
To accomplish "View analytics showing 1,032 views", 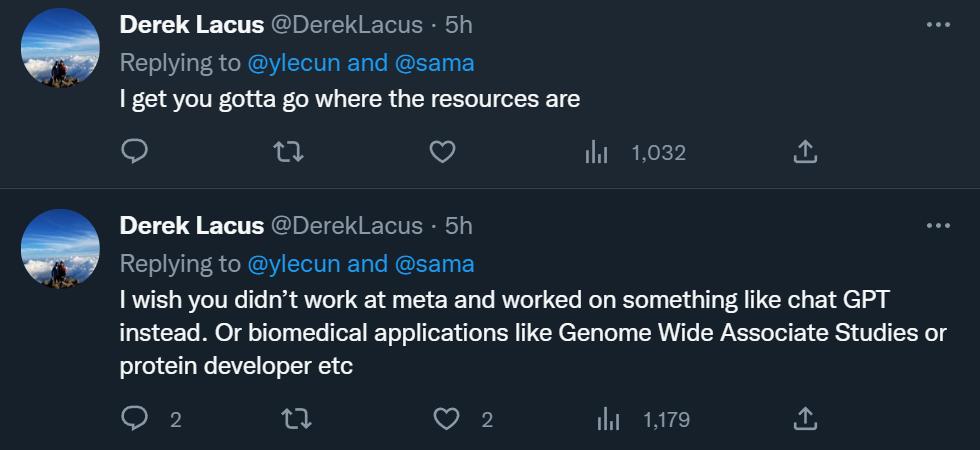I will (x=636, y=152).
